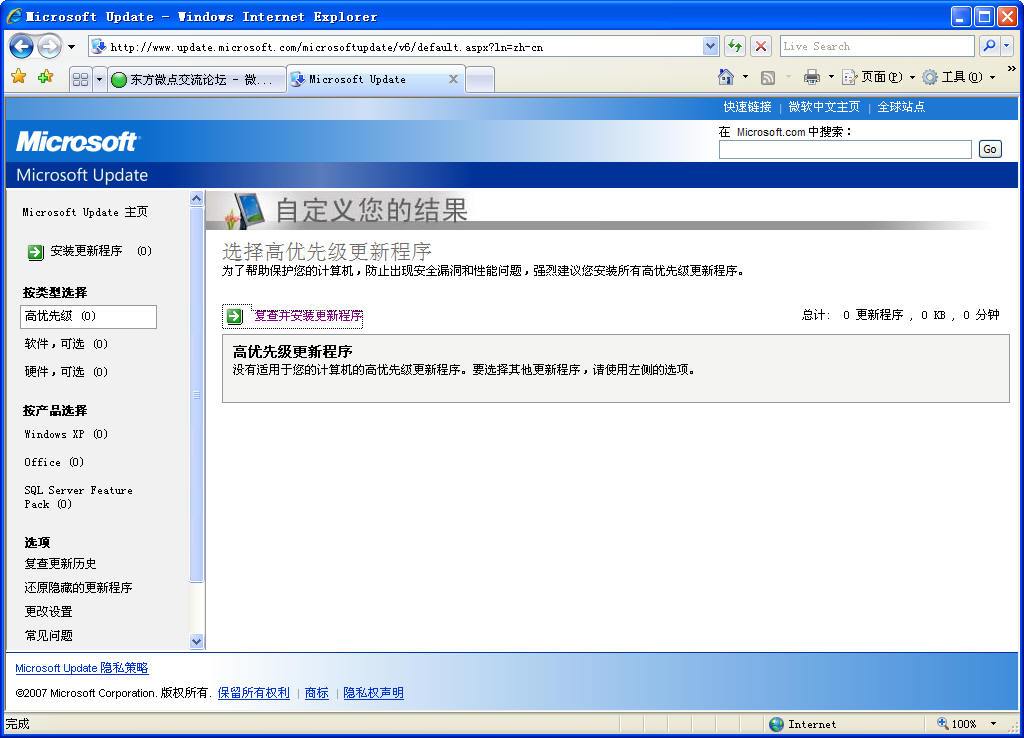1024x738 pixels.
Task: Select Office (0) product
Action: pyautogui.click(x=54, y=462)
